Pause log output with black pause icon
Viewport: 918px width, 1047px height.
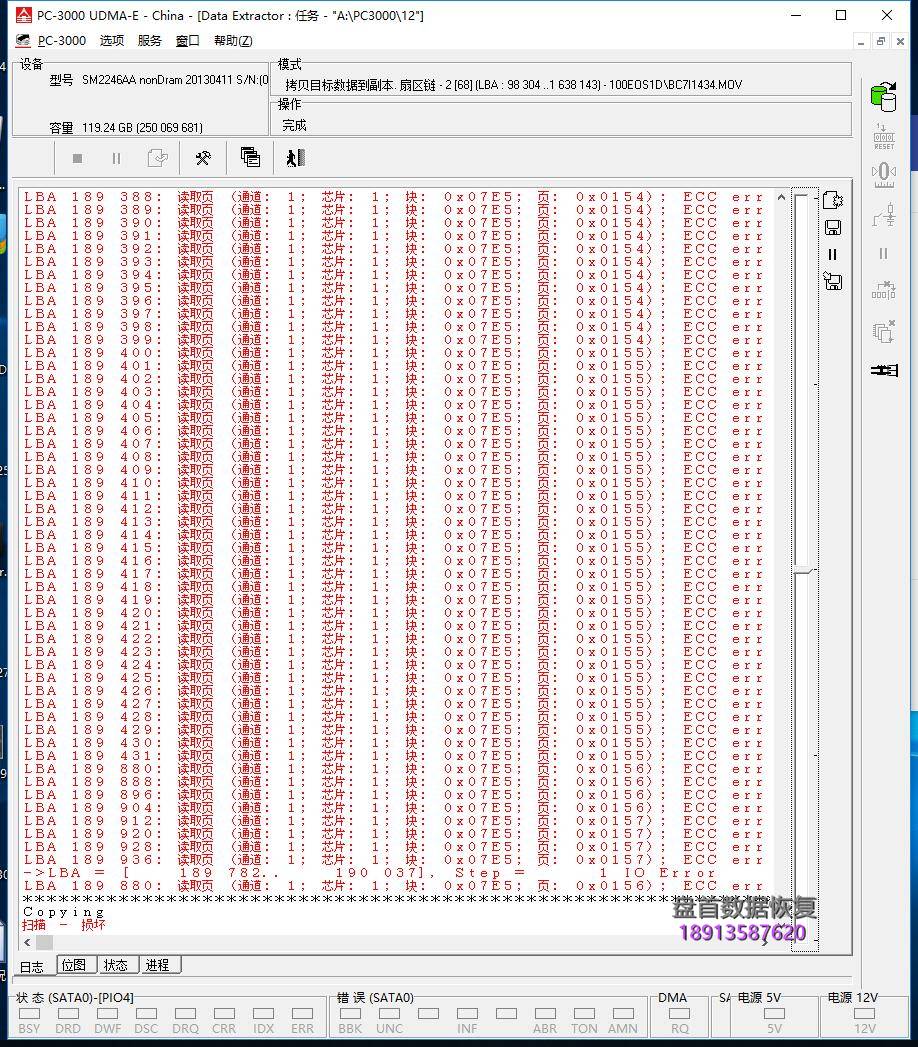832,254
